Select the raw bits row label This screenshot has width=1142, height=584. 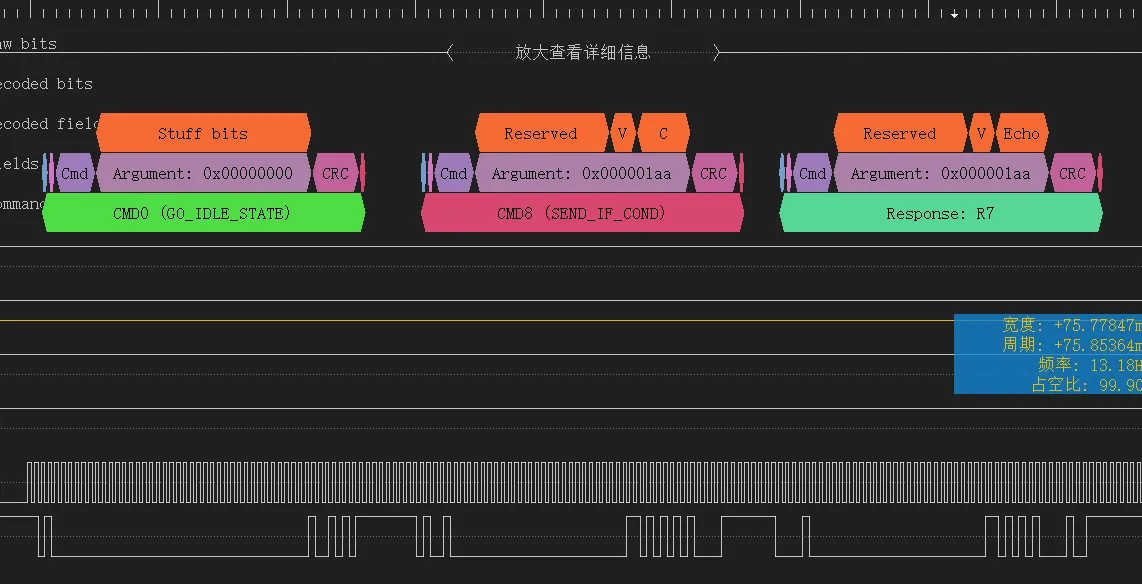coord(28,44)
